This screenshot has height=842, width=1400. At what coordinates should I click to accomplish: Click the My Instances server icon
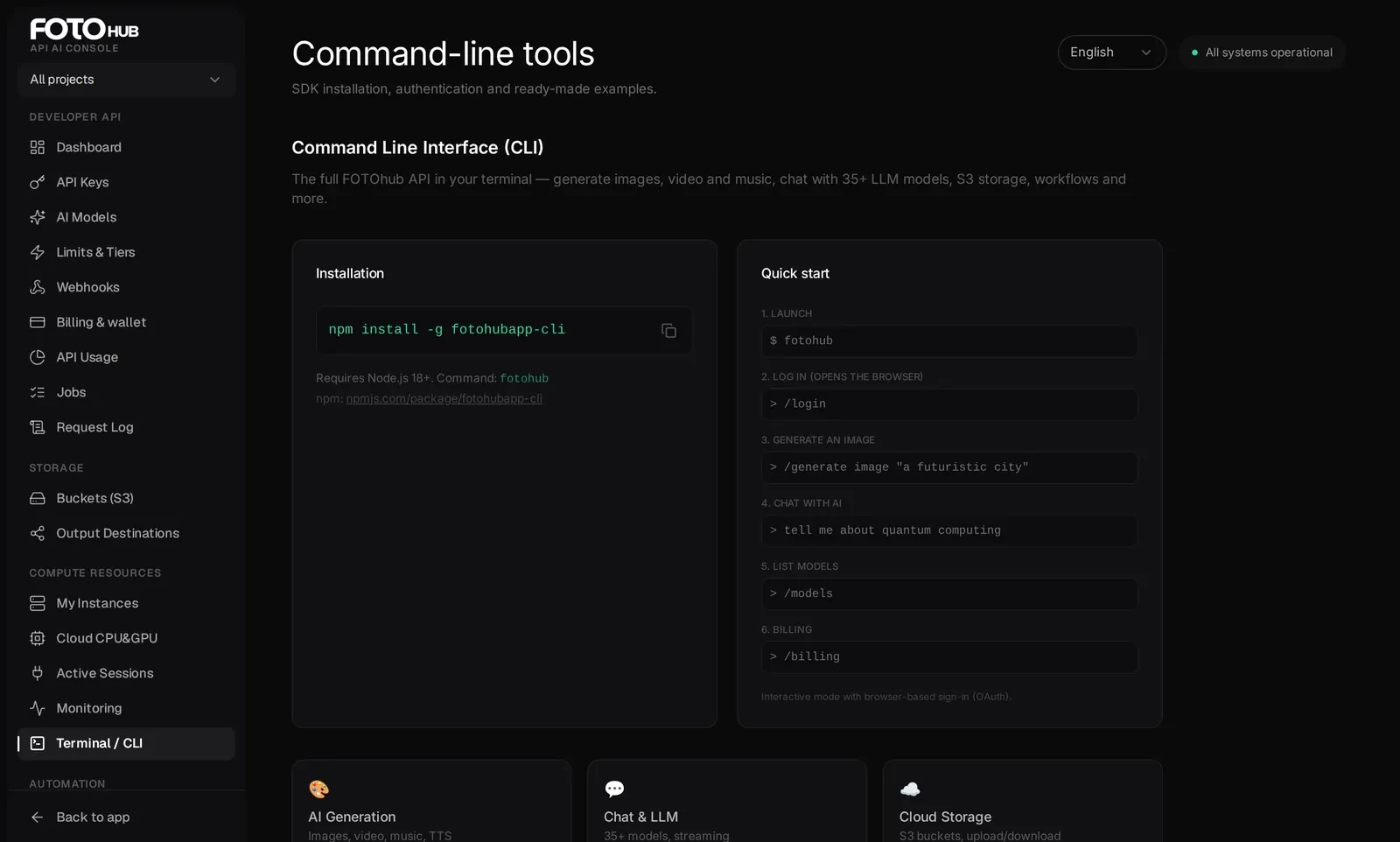tap(38, 603)
